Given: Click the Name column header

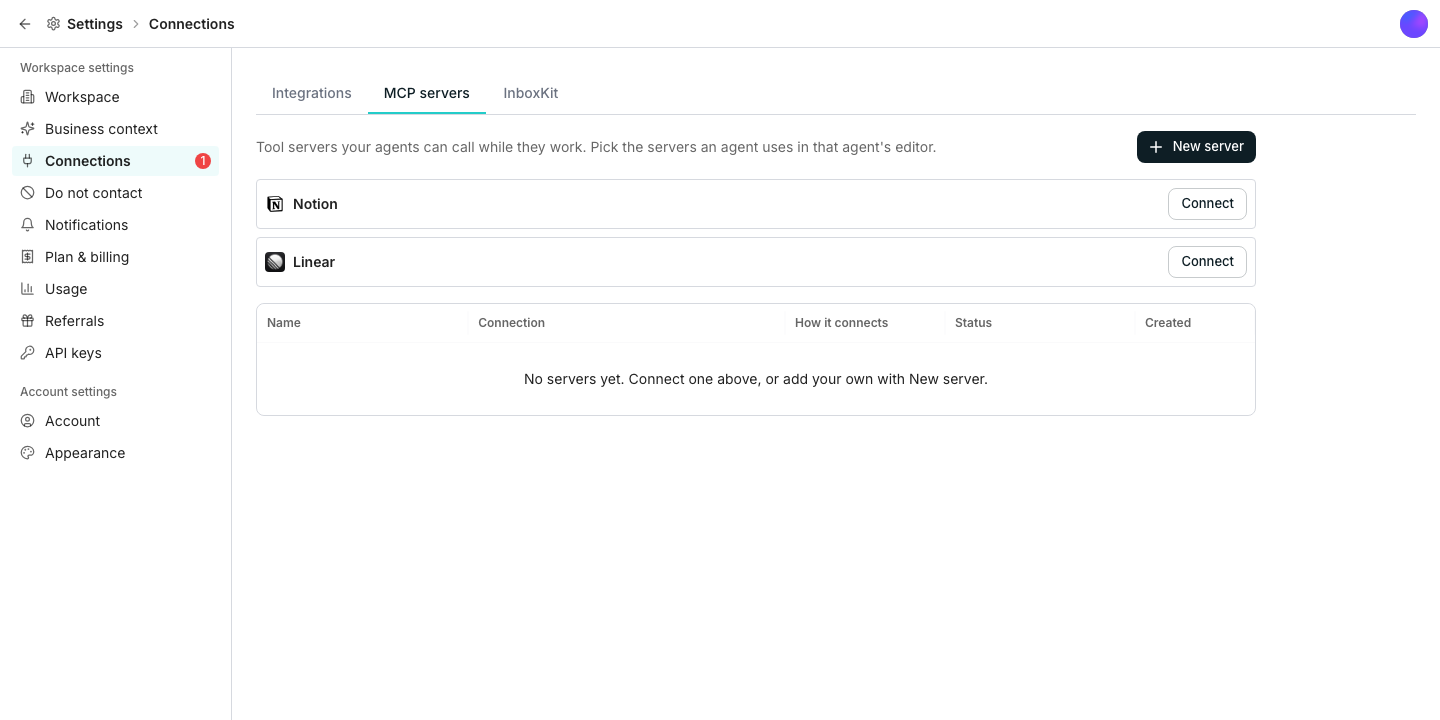Looking at the screenshot, I should [x=284, y=323].
